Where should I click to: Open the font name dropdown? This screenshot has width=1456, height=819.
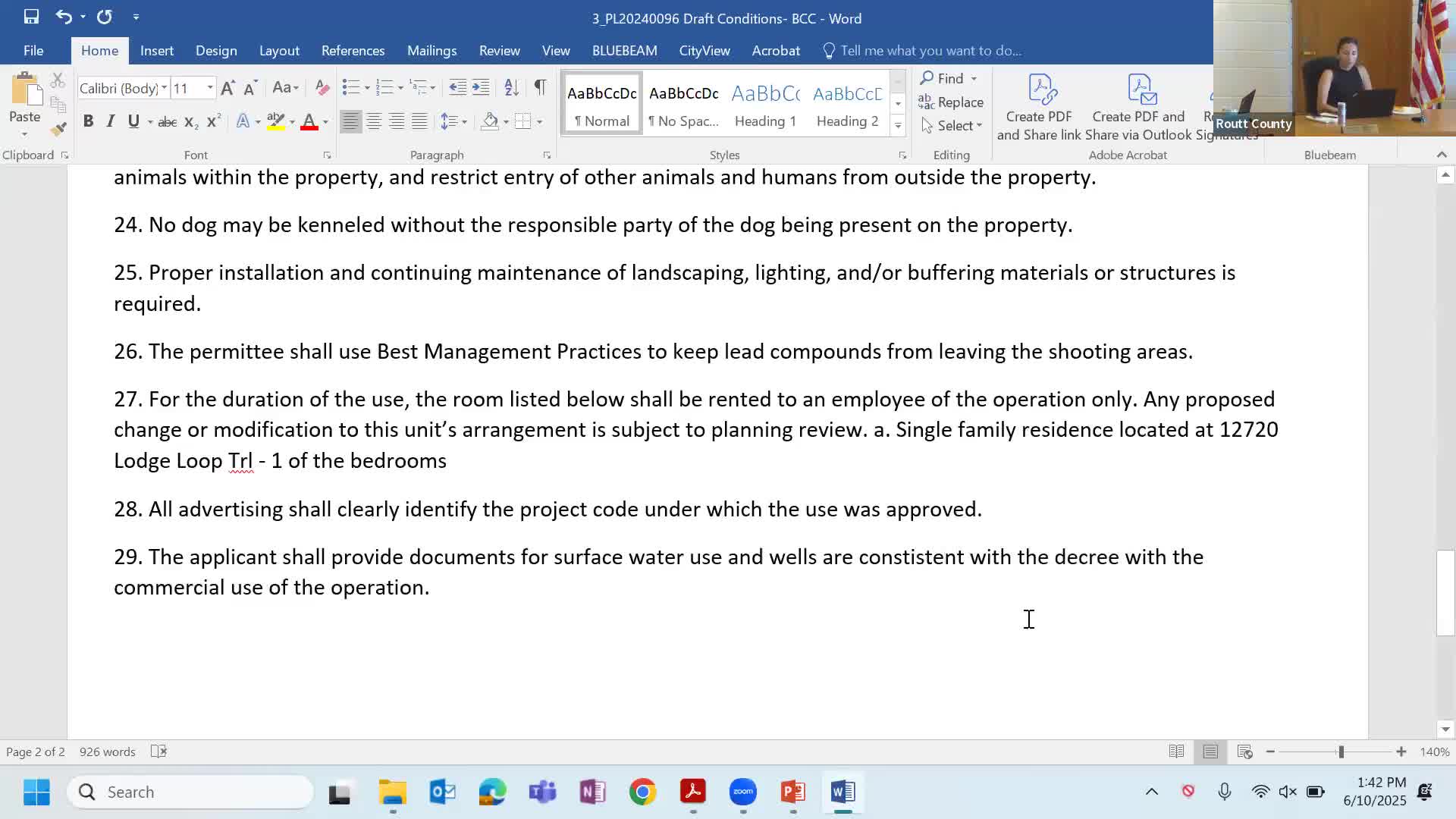pyautogui.click(x=164, y=88)
